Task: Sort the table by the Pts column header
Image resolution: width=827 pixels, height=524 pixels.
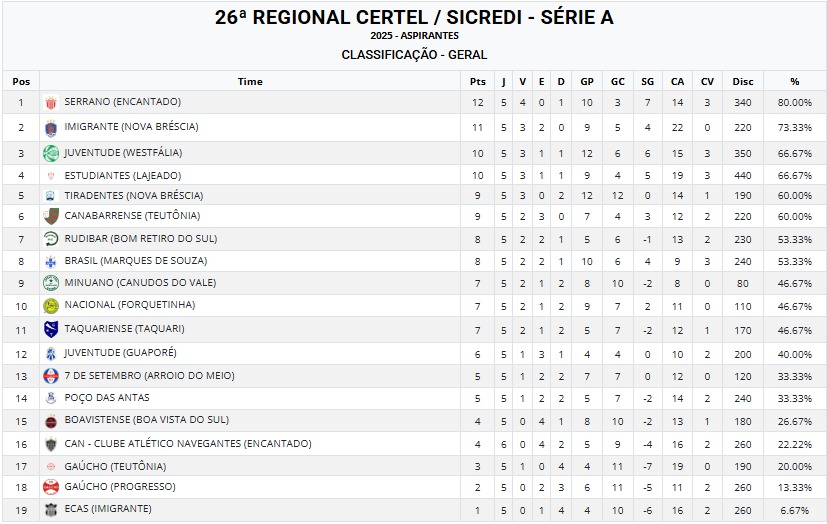Action: 478,81
